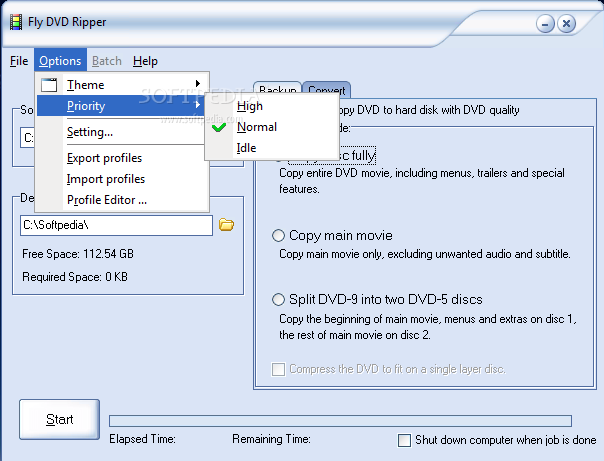604x461 pixels.
Task: Click the destination path field C:\Softpedia\
Action: (x=116, y=225)
